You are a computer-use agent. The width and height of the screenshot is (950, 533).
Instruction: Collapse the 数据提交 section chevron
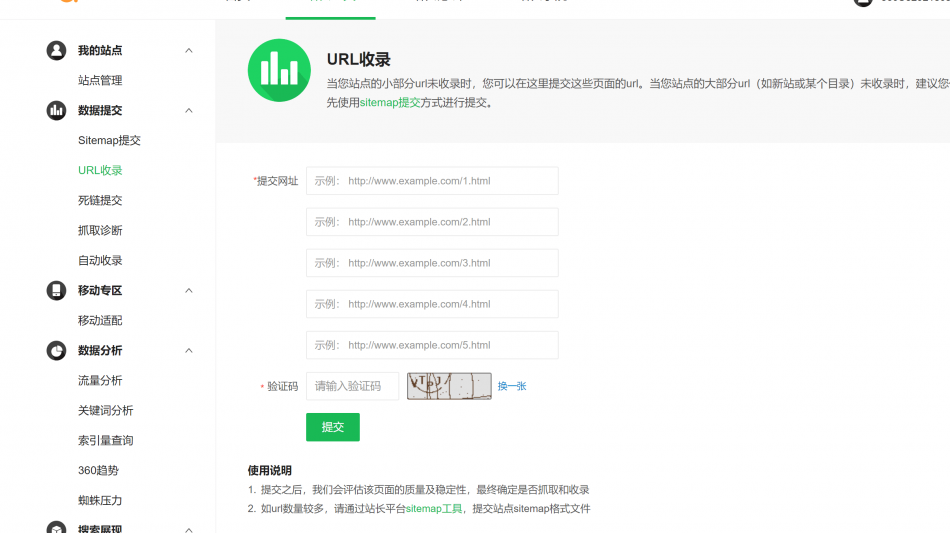pos(189,110)
